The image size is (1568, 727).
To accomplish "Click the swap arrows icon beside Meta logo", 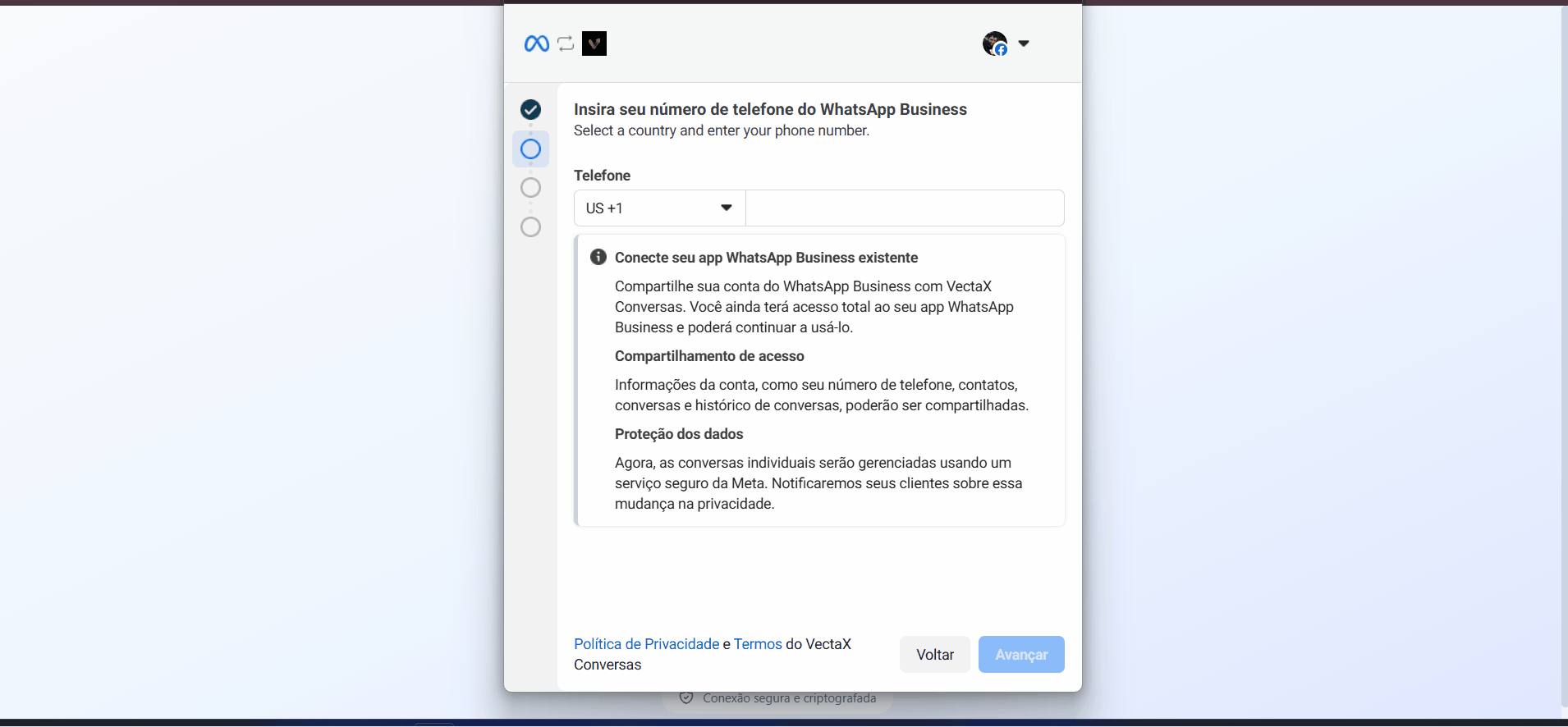I will pyautogui.click(x=566, y=43).
